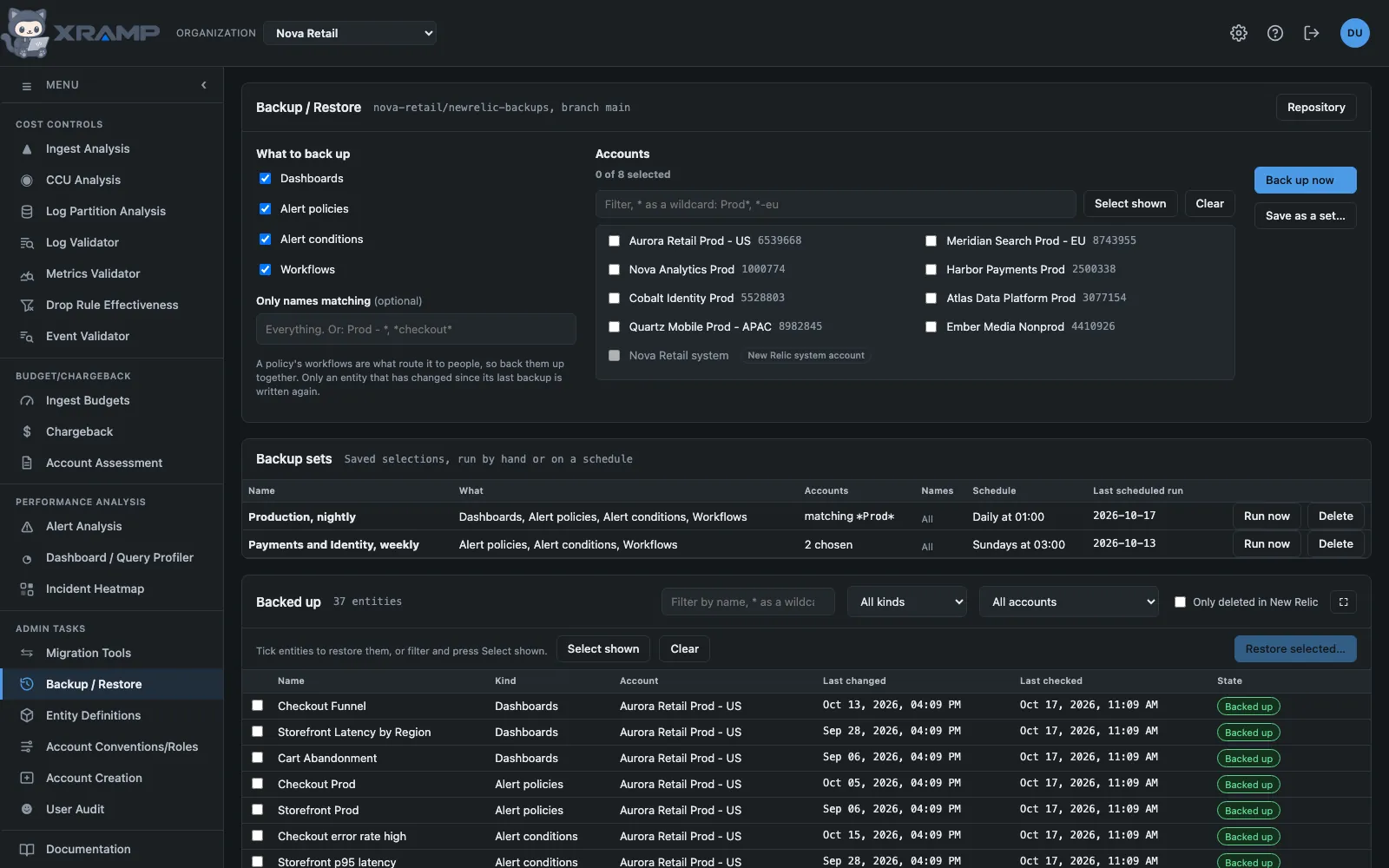Screen dimensions: 1389x868
Task: Click the Log Partition Analysis icon
Action: 27,212
